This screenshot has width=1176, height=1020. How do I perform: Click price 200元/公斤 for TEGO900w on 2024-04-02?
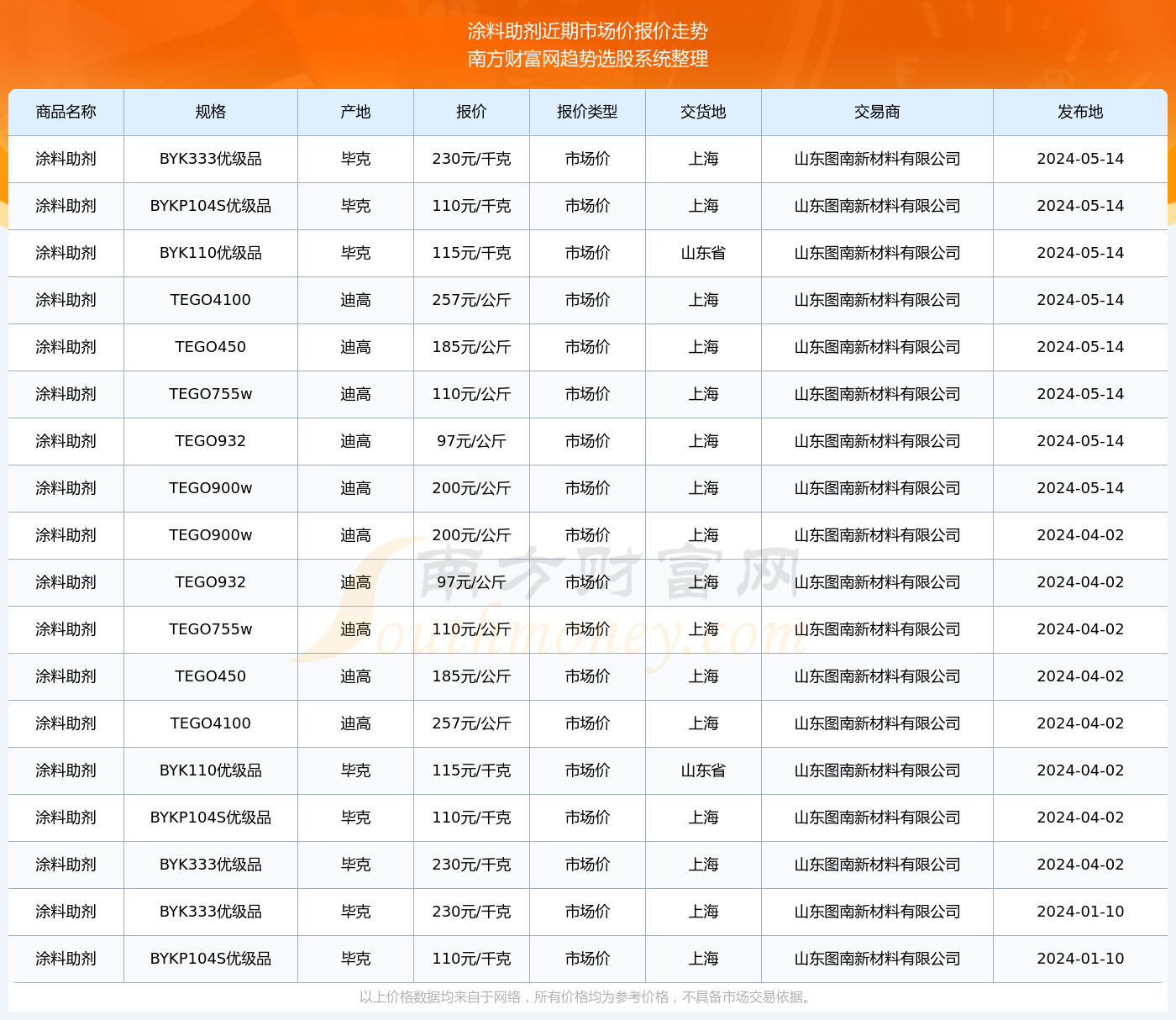point(471,535)
